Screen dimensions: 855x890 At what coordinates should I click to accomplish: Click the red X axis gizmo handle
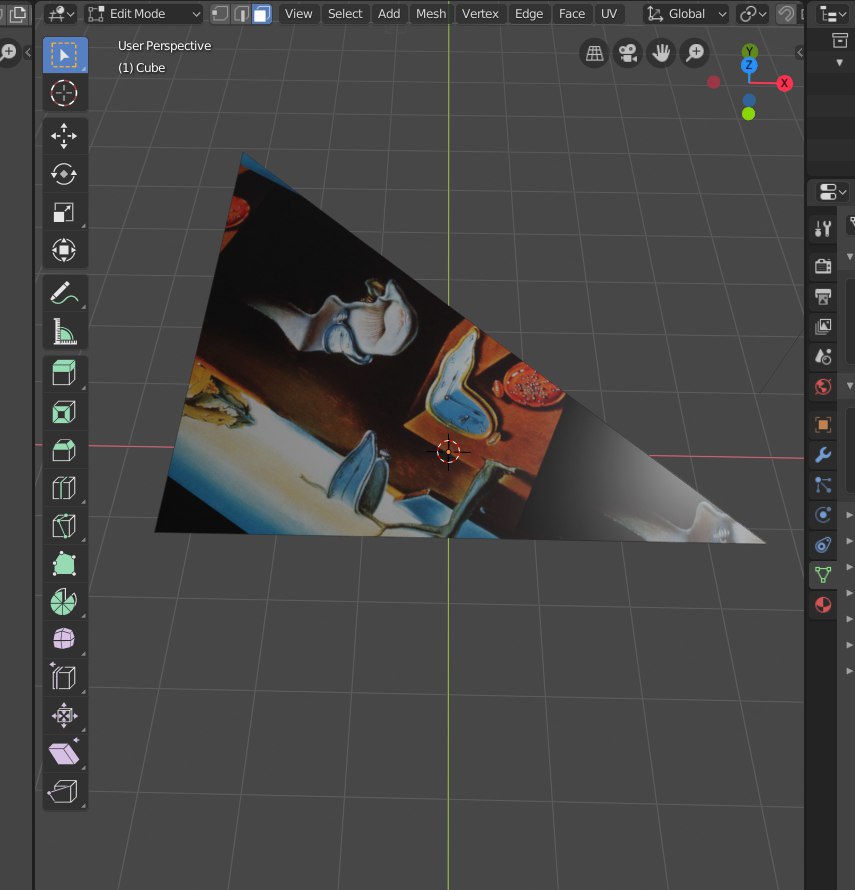(785, 83)
